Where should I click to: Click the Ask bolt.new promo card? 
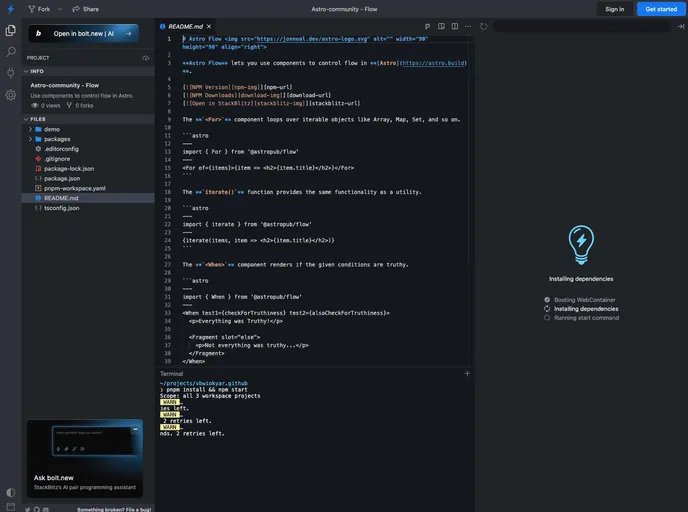pos(85,458)
